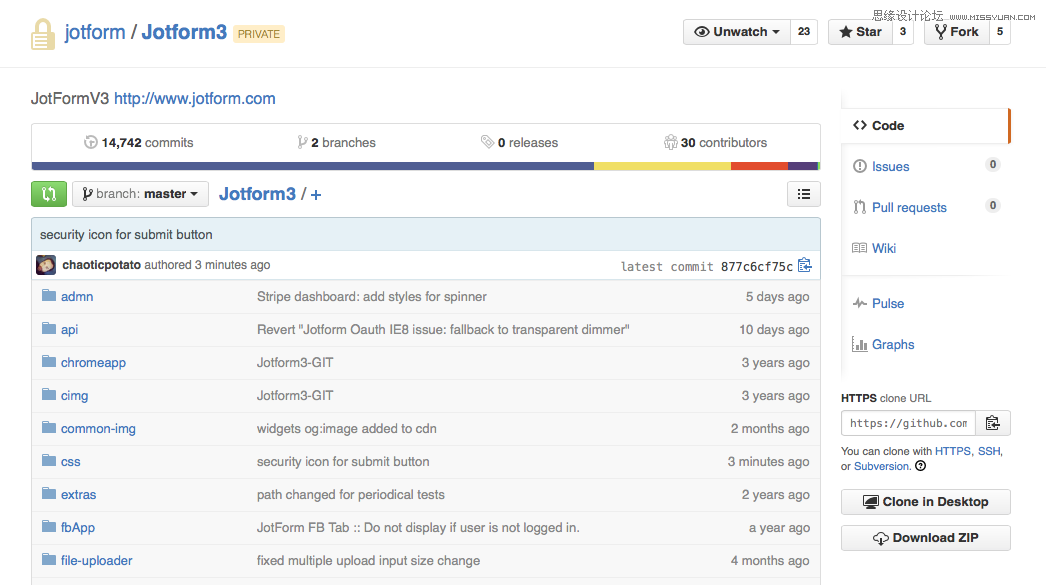Click chaoticpotato's avatar image
The image size is (1046, 585).
click(46, 265)
